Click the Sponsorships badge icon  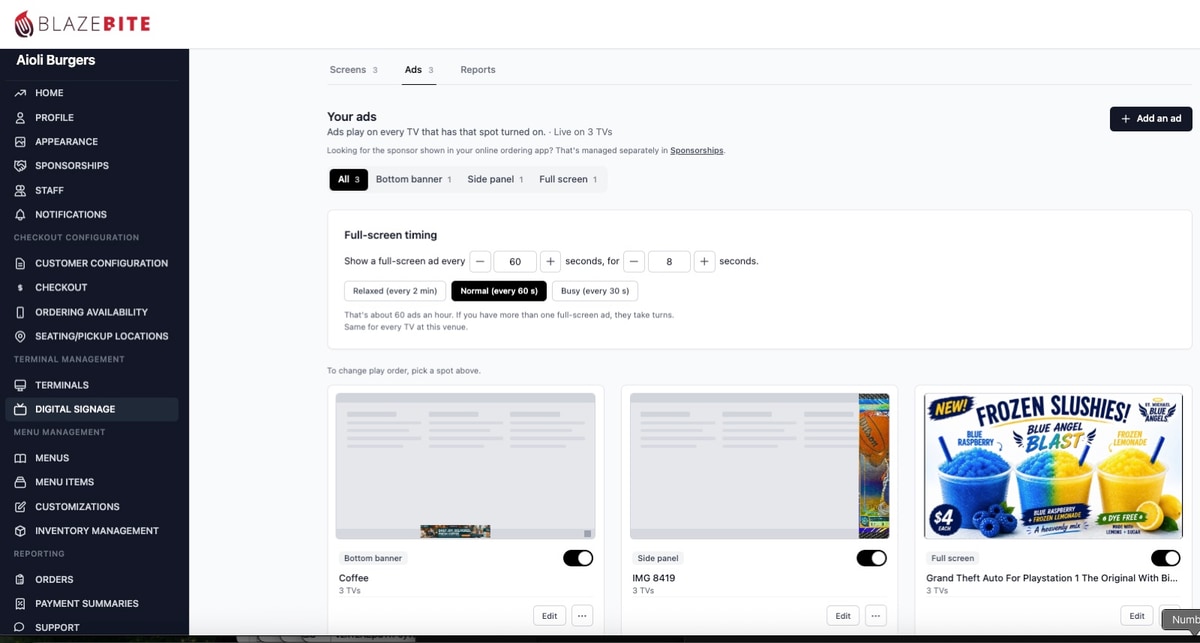pyautogui.click(x=20, y=166)
